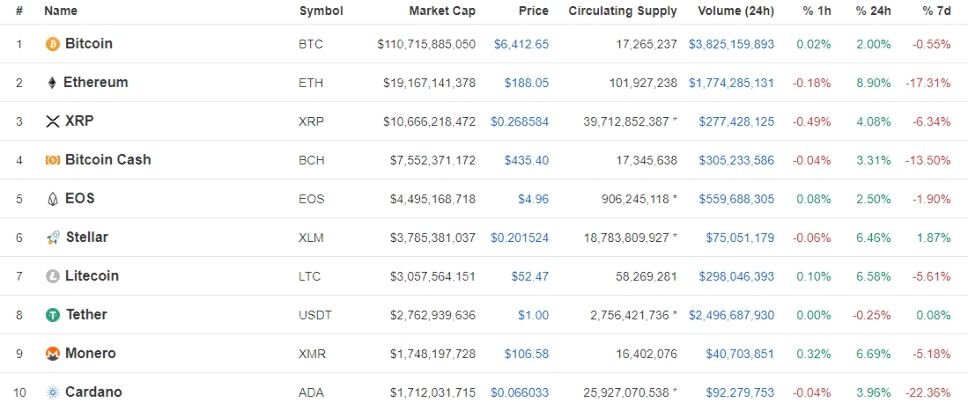Click the Ethereum diamond logo icon

pos(52,83)
